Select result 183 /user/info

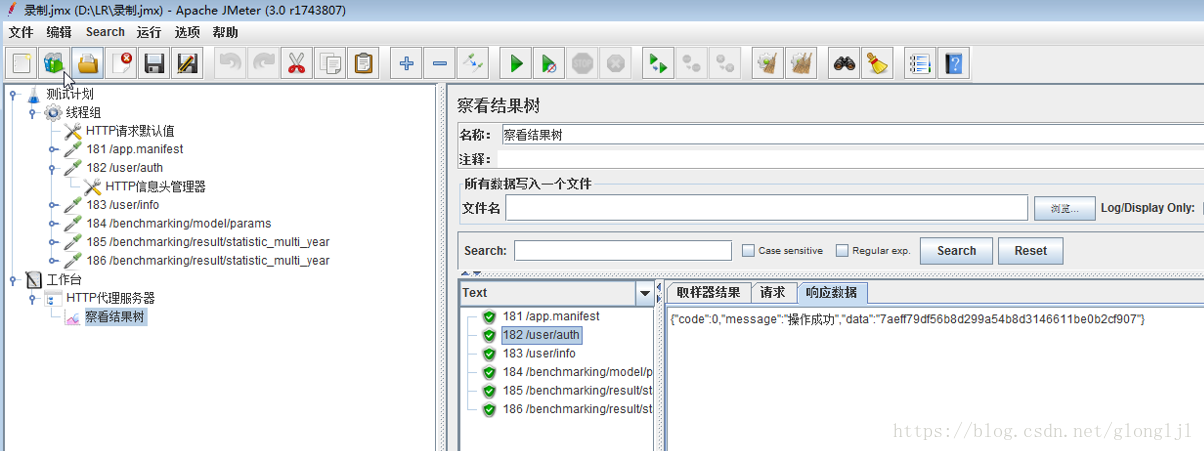(539, 353)
